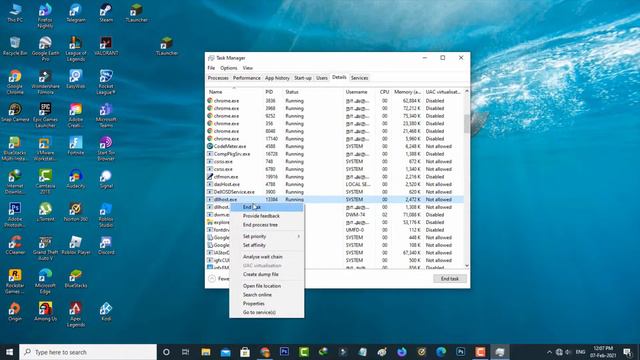Sort by the Username column header
Image resolution: width=640 pixels, height=360 pixels.
tap(356, 92)
